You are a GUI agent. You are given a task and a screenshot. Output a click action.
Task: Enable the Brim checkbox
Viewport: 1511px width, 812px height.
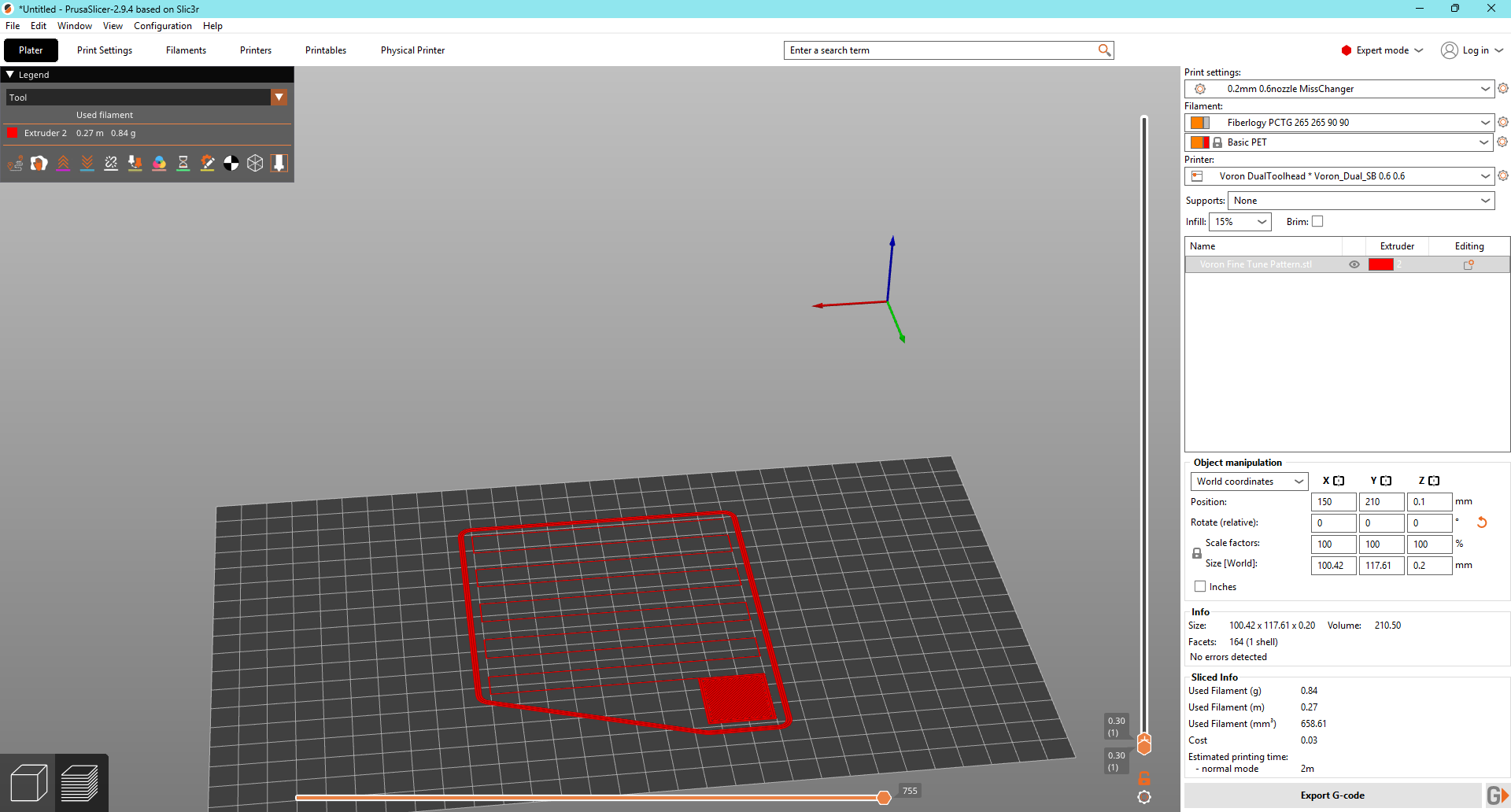click(x=1317, y=222)
